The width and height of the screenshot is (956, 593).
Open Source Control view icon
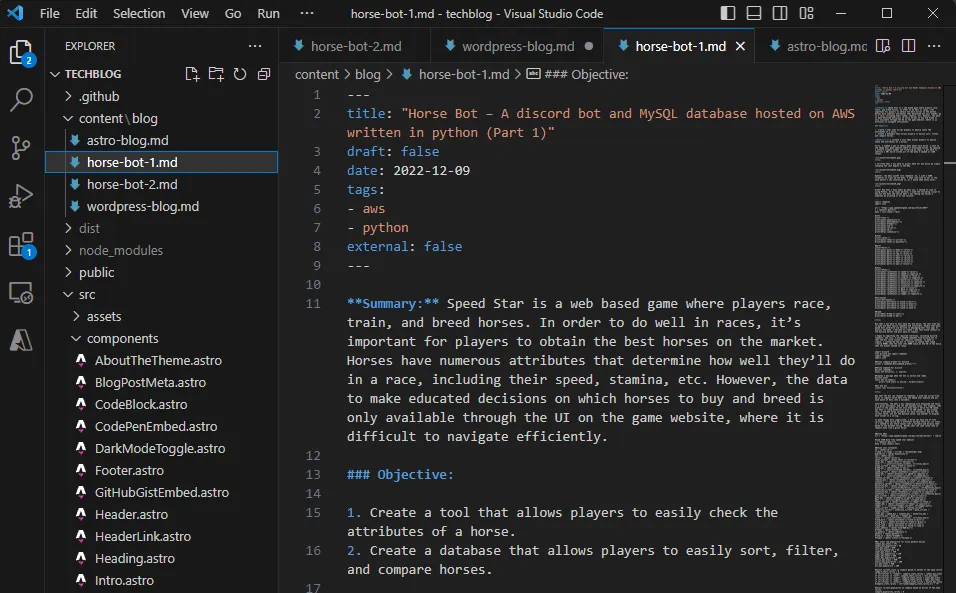point(21,147)
